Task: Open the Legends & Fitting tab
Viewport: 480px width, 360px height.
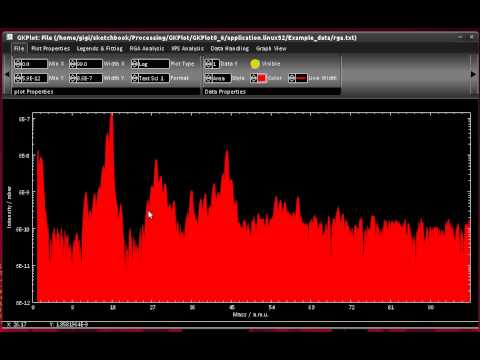Action: pos(100,49)
